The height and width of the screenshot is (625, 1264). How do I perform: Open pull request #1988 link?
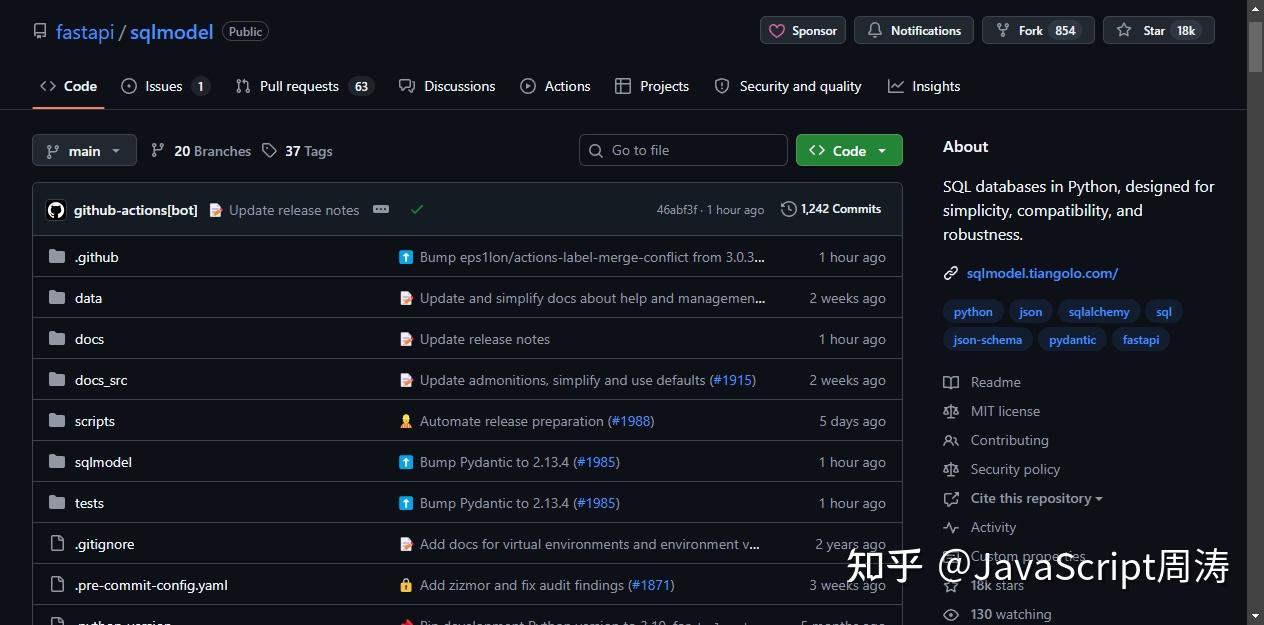(x=631, y=421)
